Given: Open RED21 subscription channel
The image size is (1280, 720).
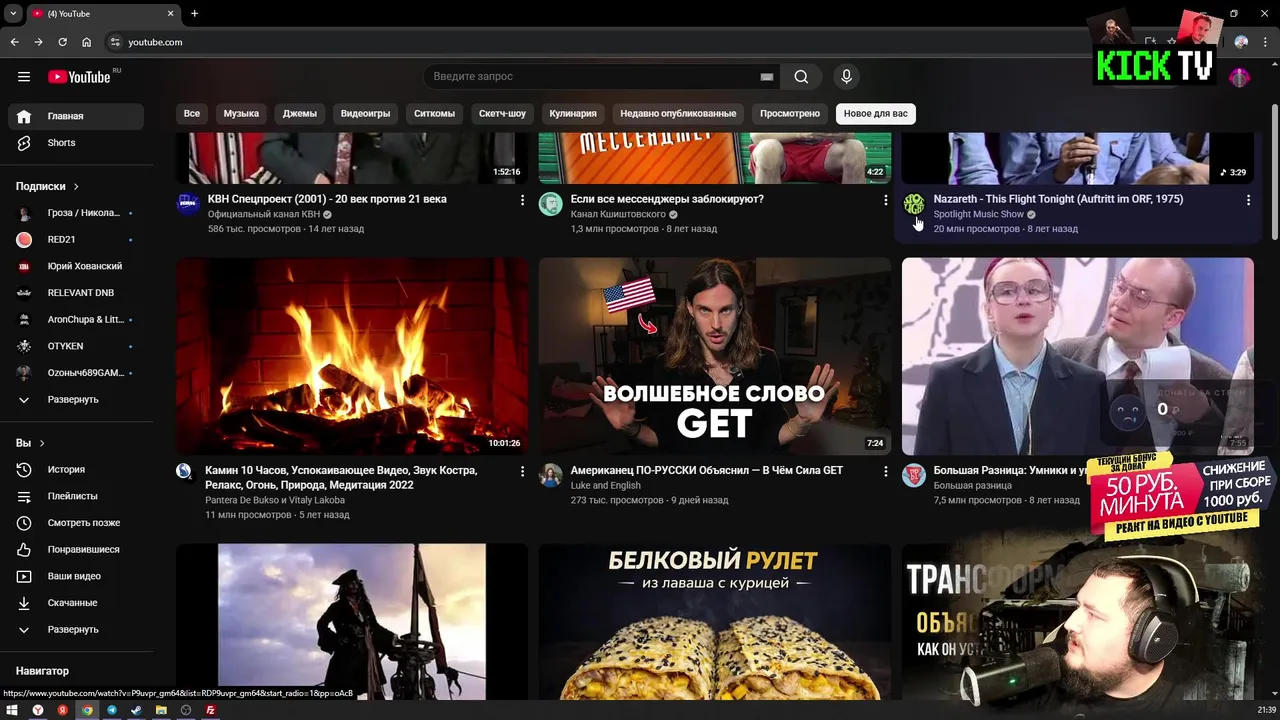Looking at the screenshot, I should [76, 240].
